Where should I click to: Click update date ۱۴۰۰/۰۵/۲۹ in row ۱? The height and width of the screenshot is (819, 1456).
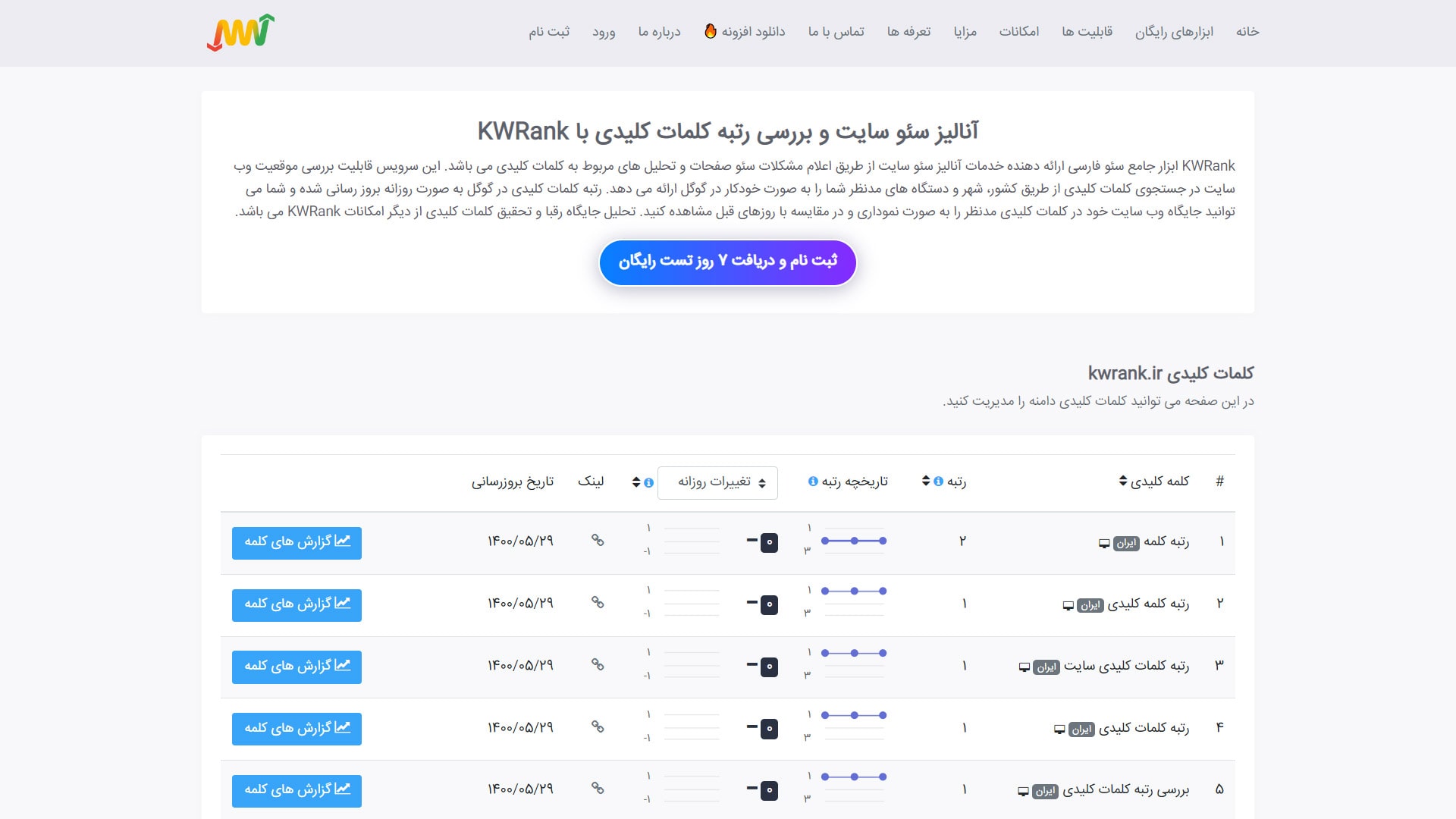tap(520, 541)
